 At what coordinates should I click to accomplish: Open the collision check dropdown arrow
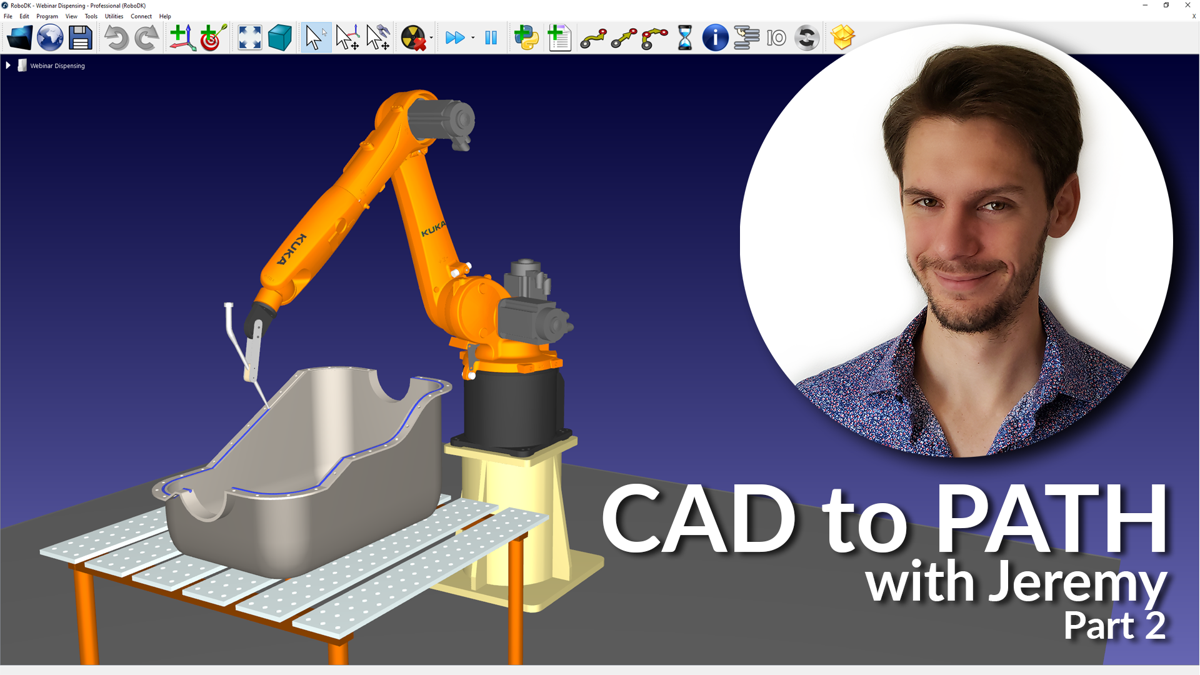(431, 39)
